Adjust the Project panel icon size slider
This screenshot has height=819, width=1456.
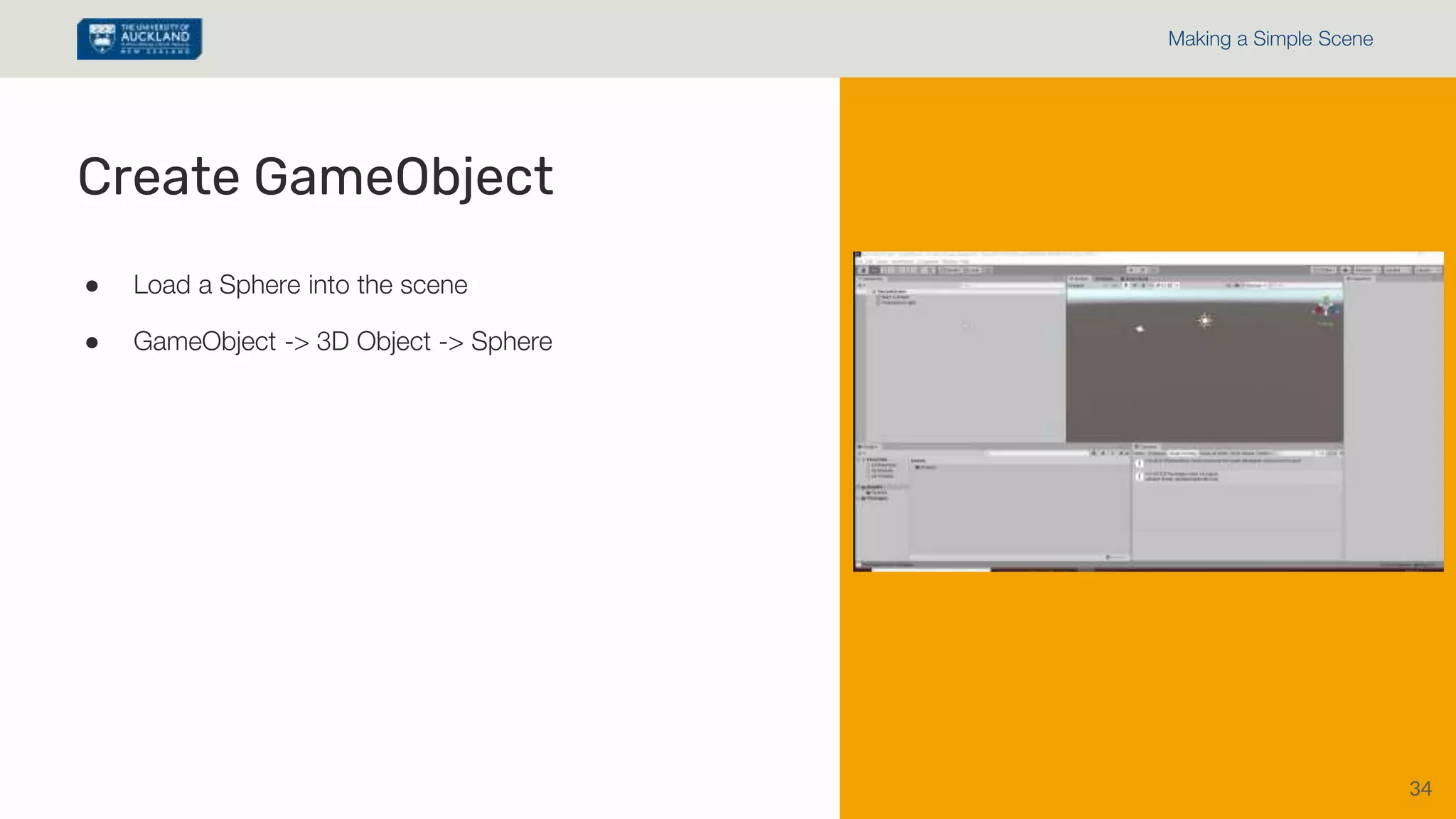click(1109, 557)
